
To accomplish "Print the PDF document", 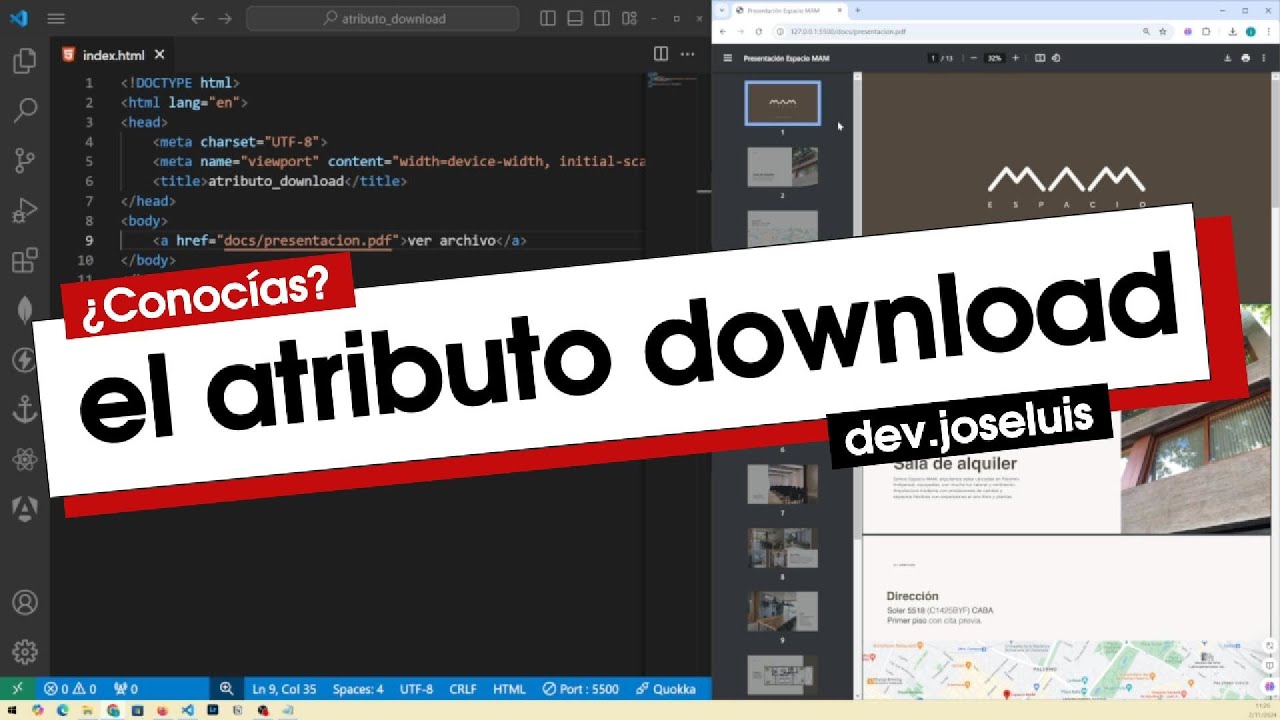I will 1245,58.
